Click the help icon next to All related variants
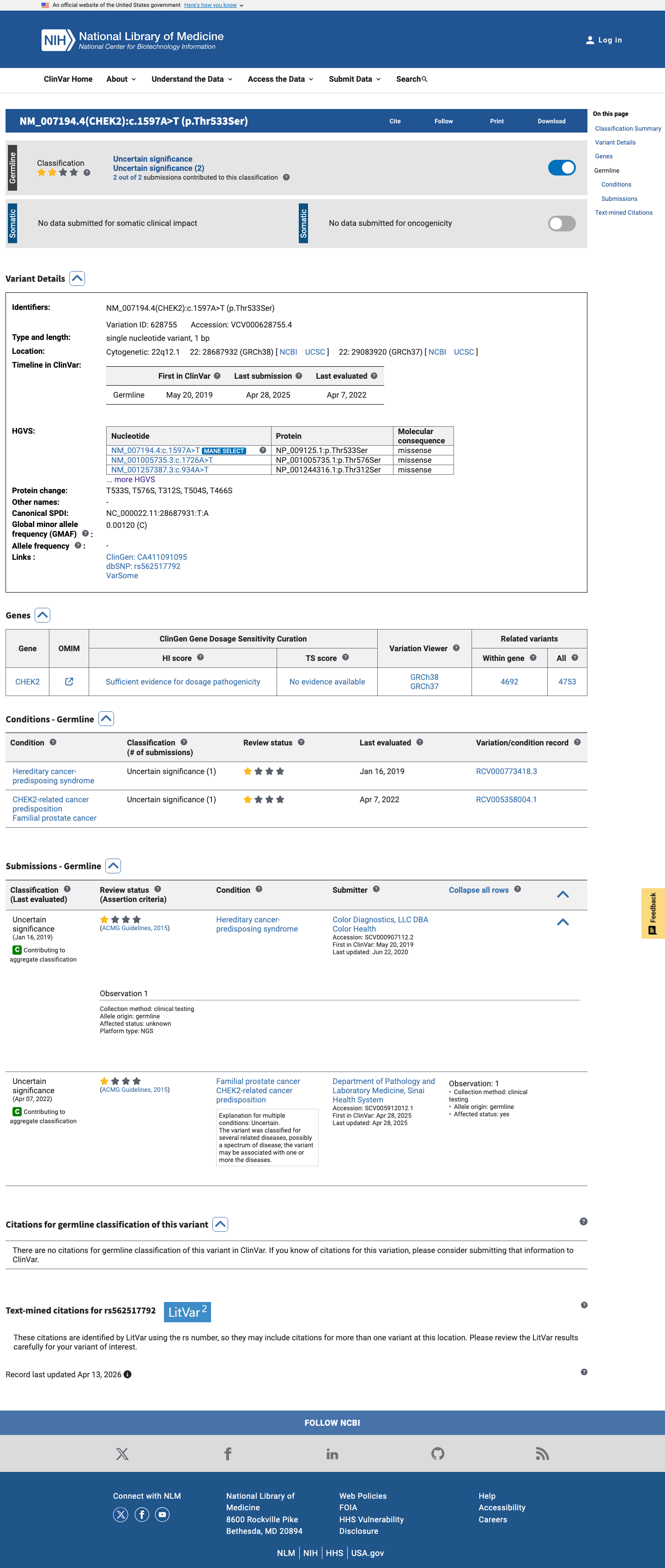 574,657
